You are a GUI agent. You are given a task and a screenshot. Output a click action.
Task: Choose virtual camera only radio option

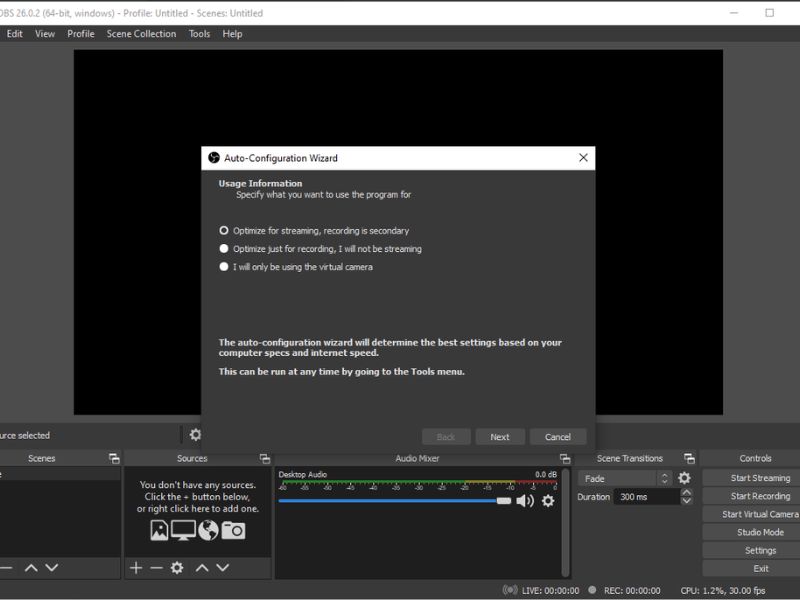coord(224,267)
